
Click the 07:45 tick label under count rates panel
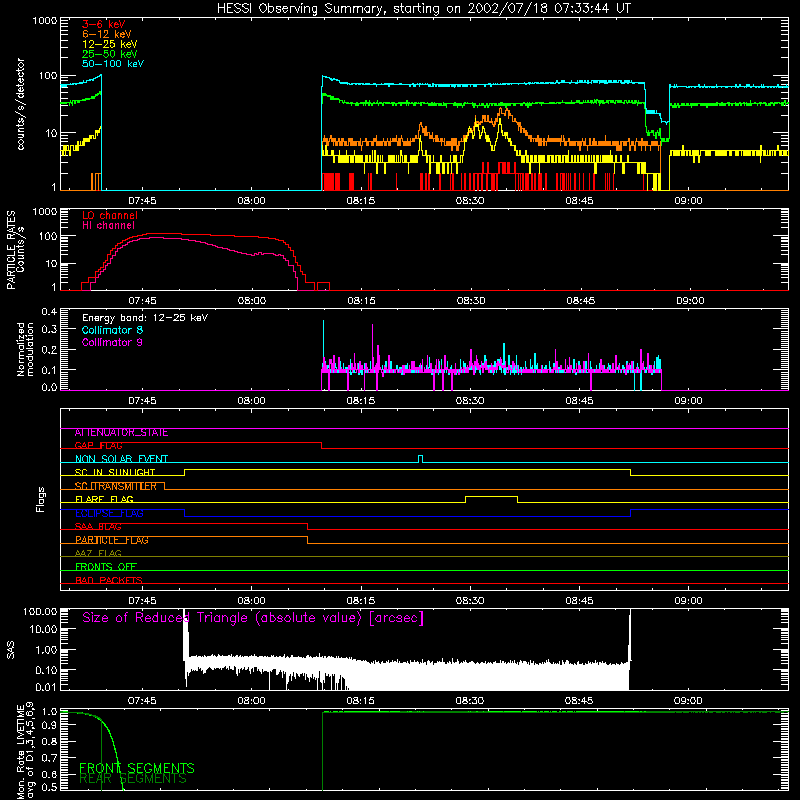142,201
